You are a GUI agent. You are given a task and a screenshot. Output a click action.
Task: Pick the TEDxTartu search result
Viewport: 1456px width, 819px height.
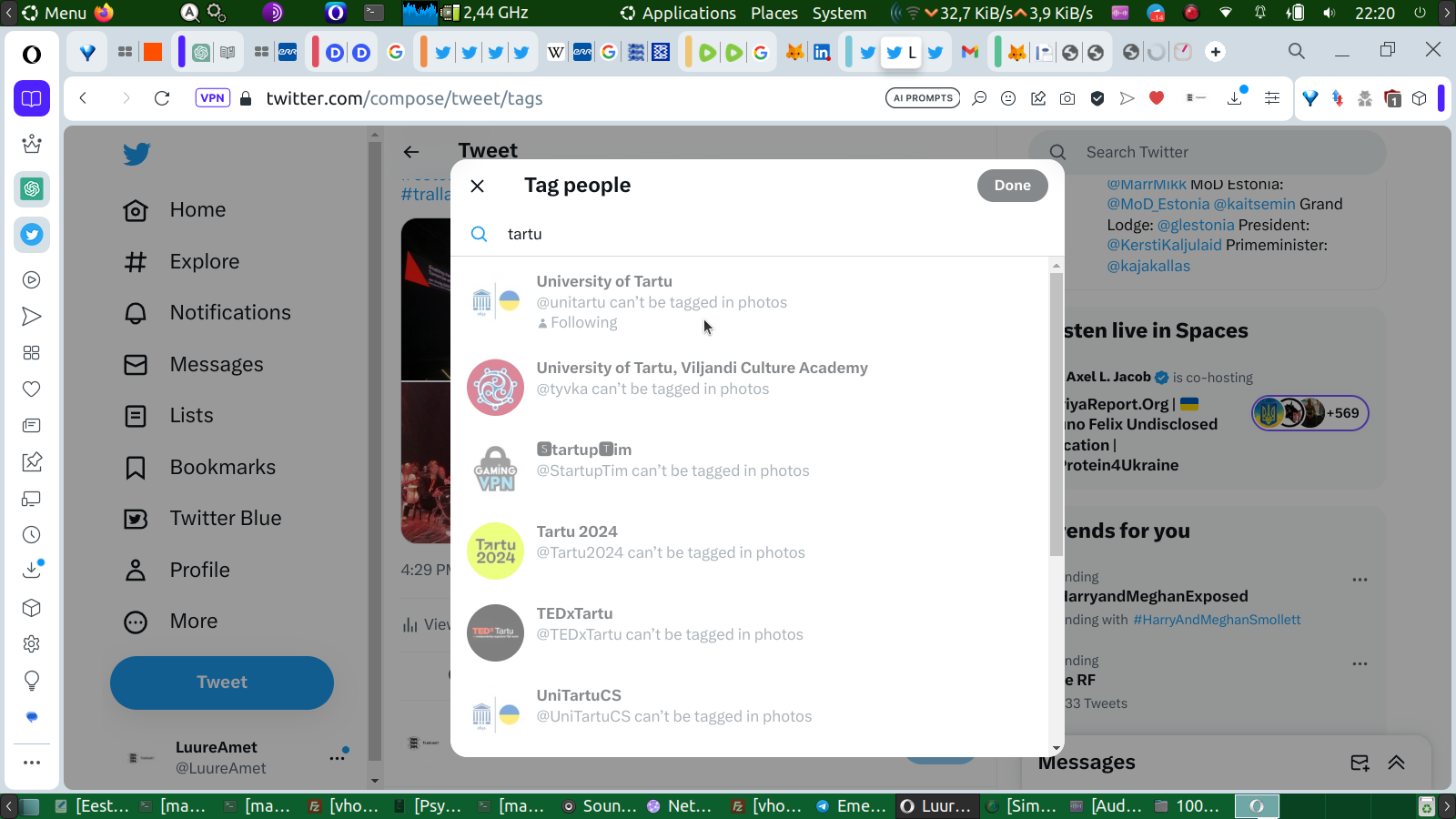750,632
